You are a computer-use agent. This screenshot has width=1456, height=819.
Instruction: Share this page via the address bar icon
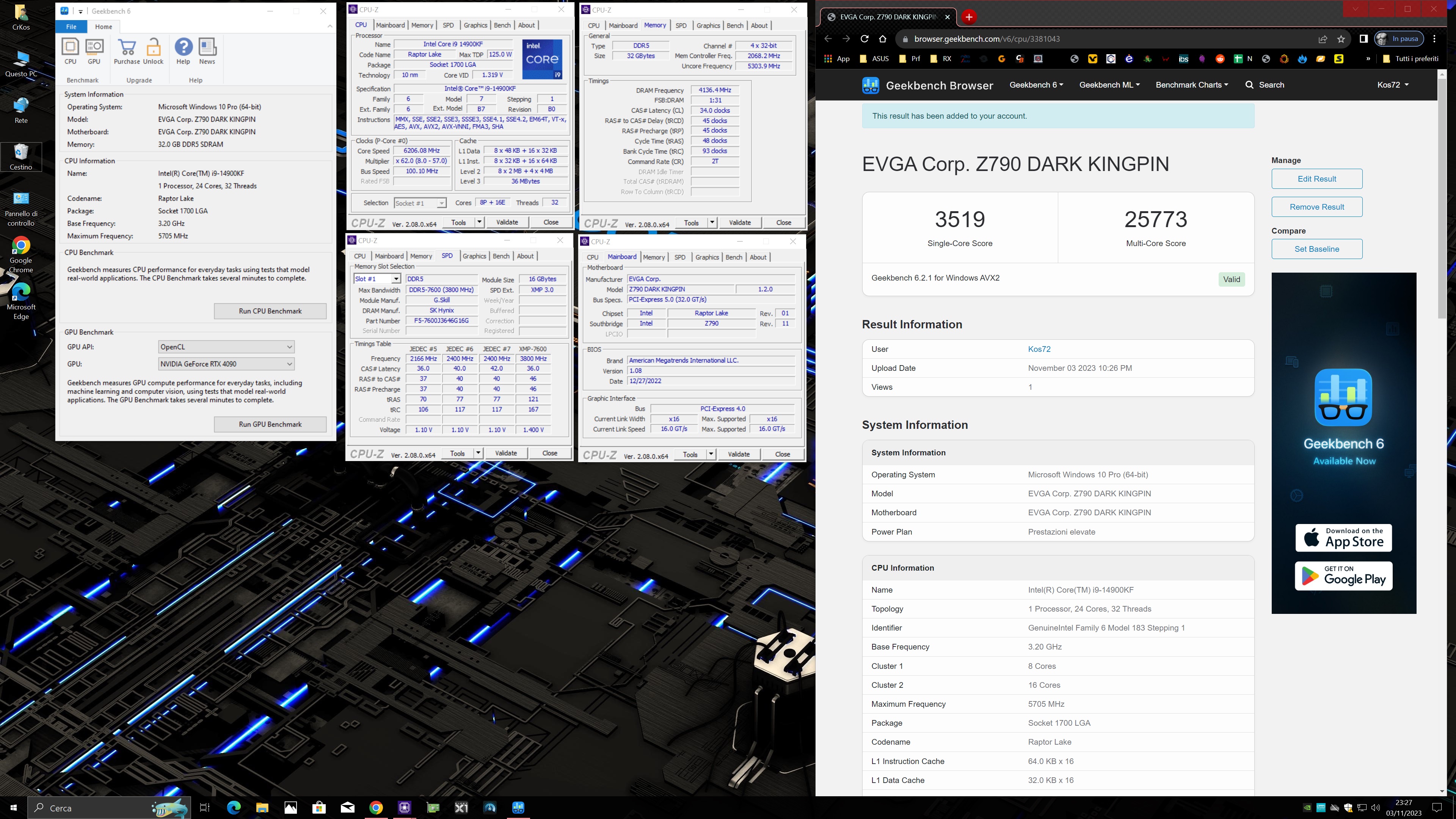point(1323,39)
